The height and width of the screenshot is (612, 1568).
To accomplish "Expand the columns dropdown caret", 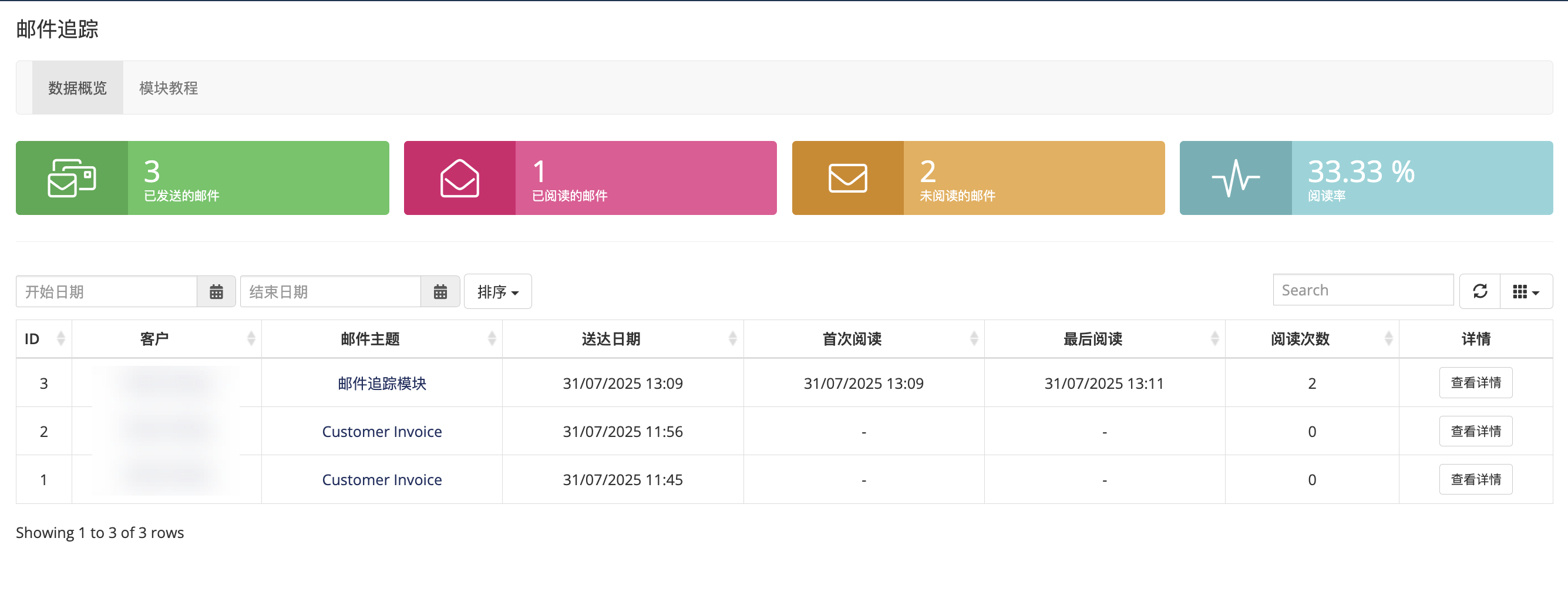I will coord(1535,293).
